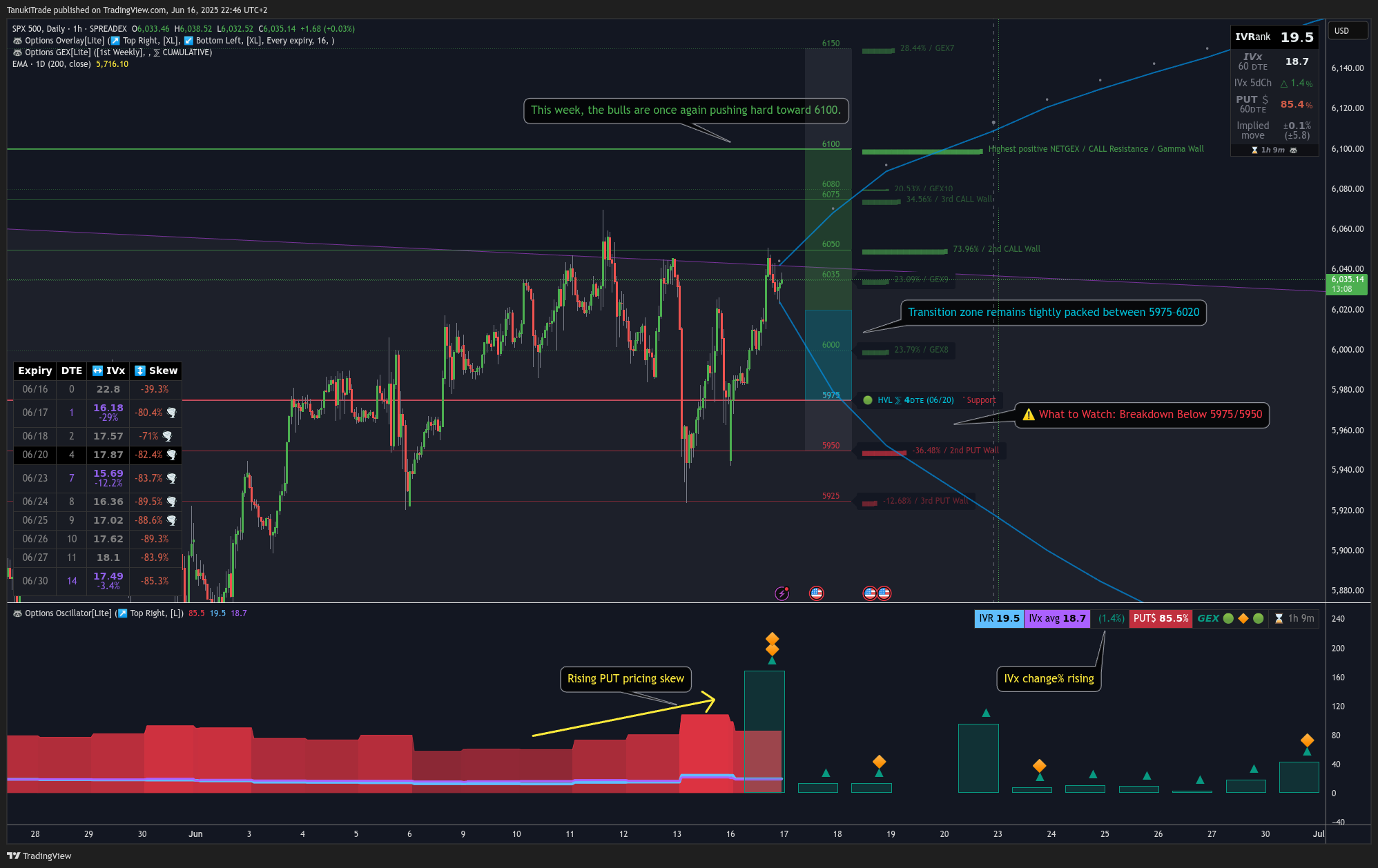This screenshot has height=868, width=1378.
Task: Click the tornado icon in the 06/18 row
Action: (167, 436)
